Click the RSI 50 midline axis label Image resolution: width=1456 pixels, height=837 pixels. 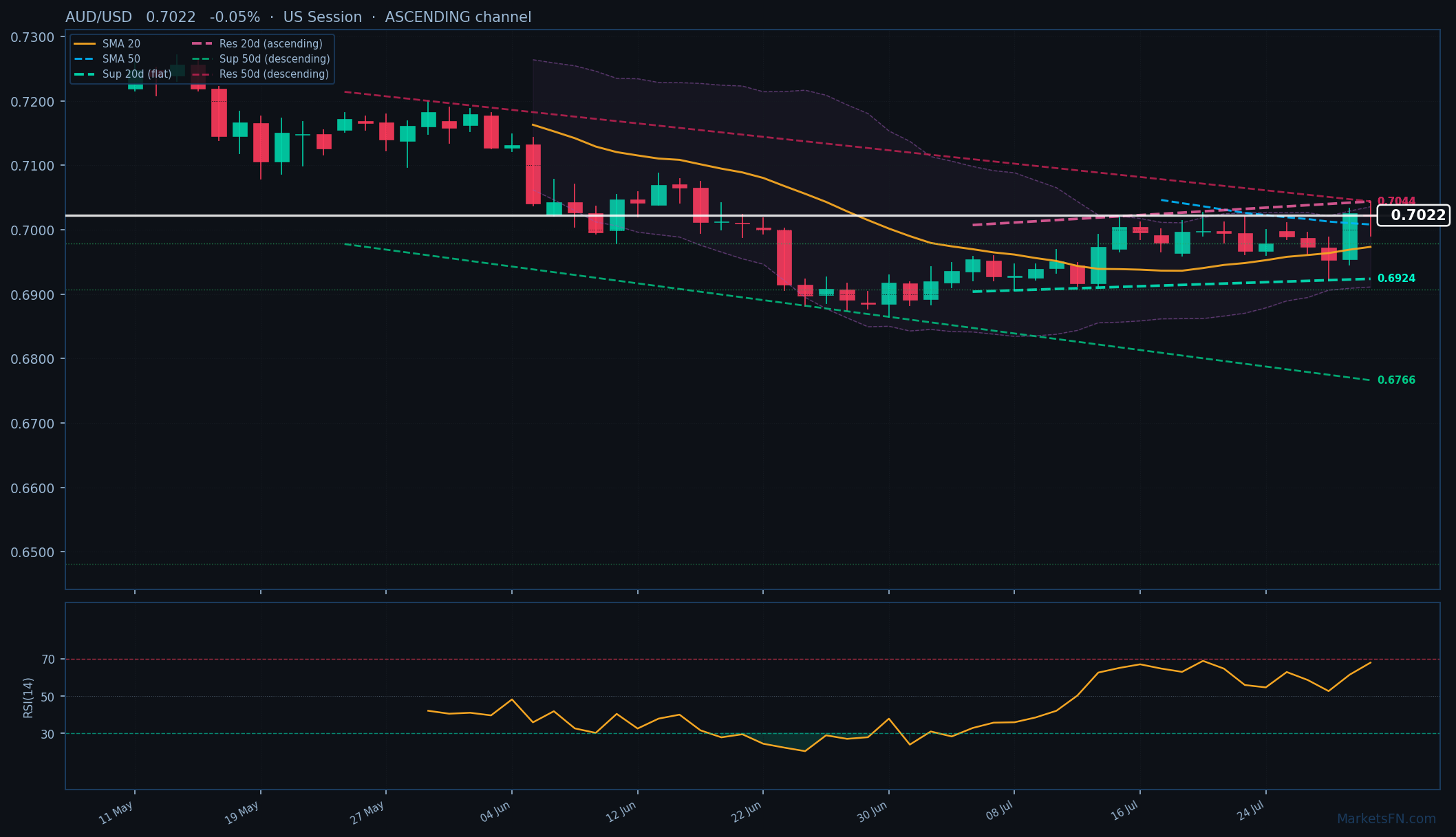tap(48, 697)
